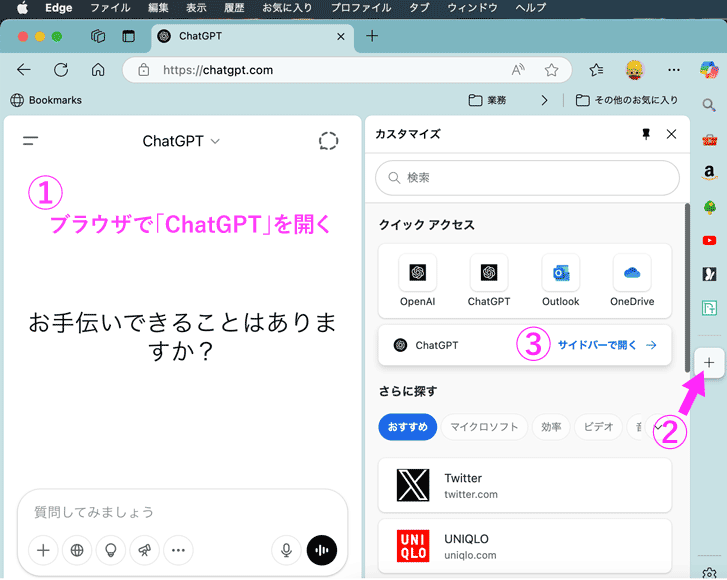Open the workspaces icon in the tab strip
This screenshot has width=727, height=580.
click(x=98, y=36)
